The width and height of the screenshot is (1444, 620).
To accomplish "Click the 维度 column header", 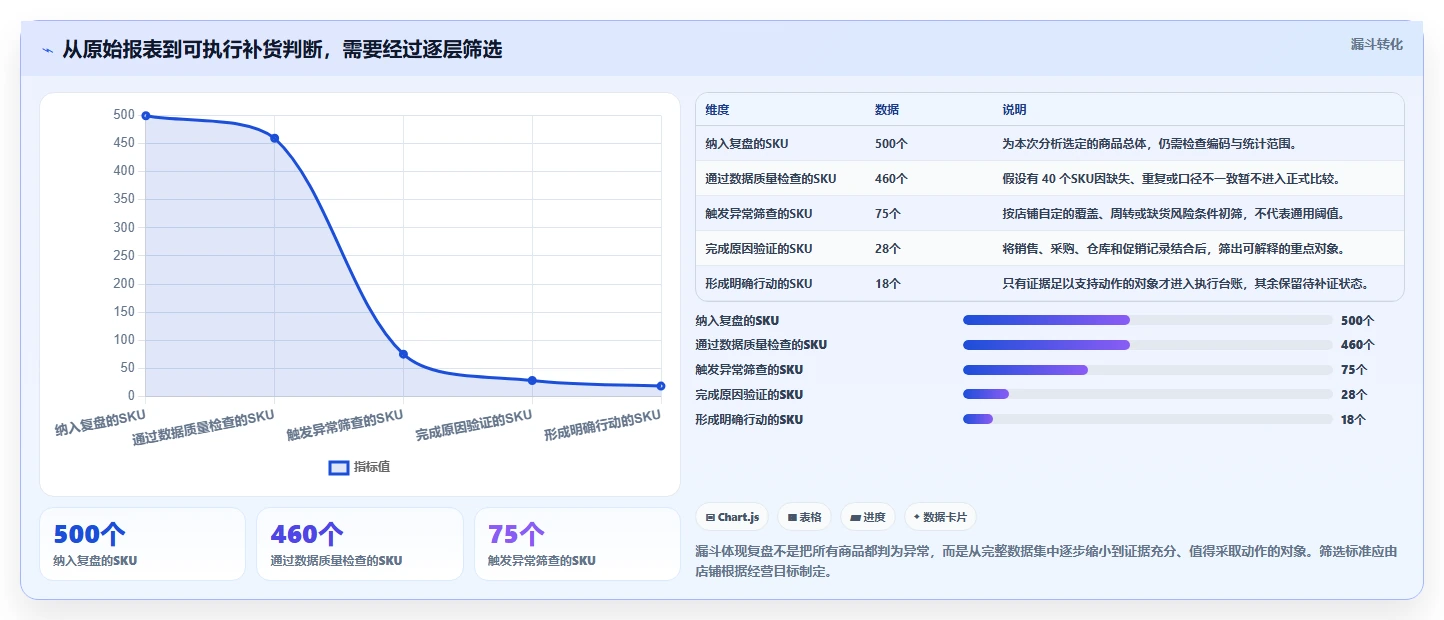I will pos(717,110).
